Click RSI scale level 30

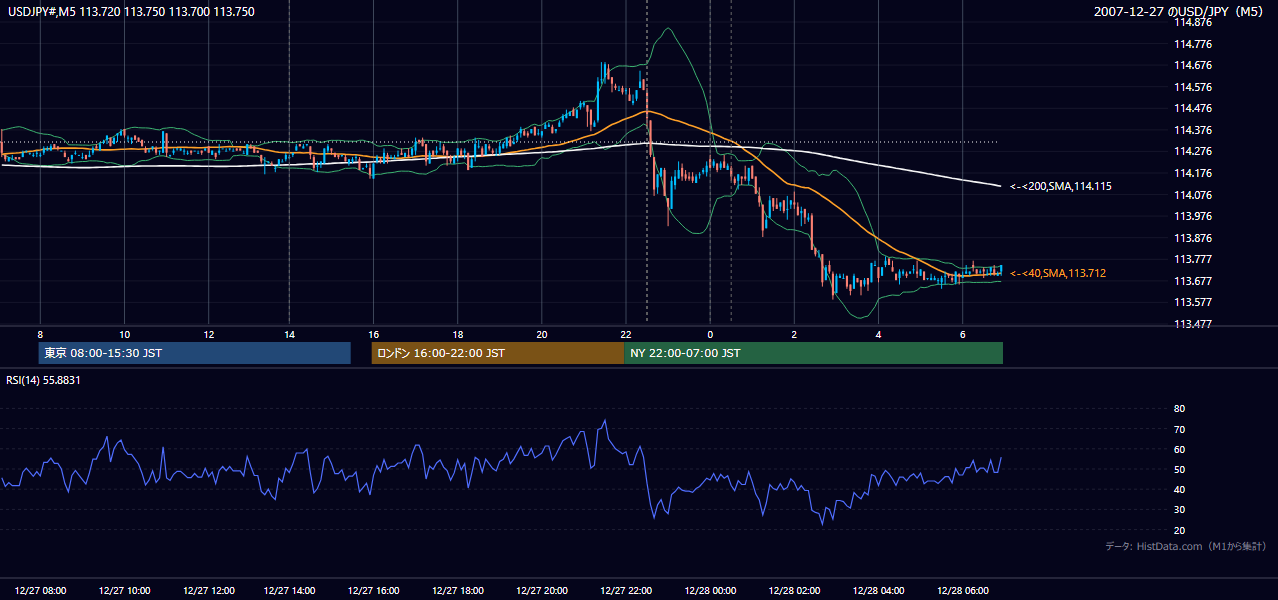(1179, 510)
